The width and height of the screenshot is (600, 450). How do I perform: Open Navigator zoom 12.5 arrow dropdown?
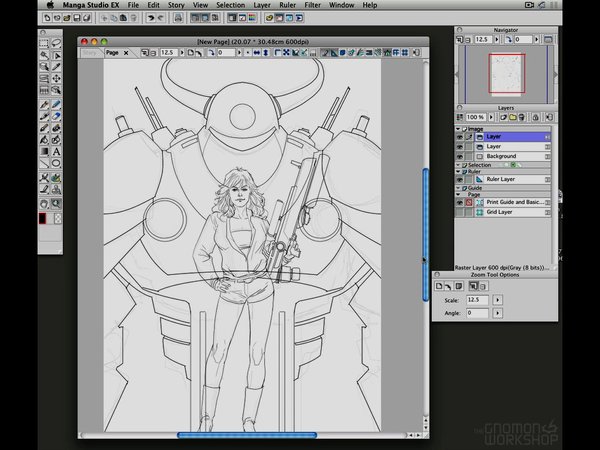point(497,39)
